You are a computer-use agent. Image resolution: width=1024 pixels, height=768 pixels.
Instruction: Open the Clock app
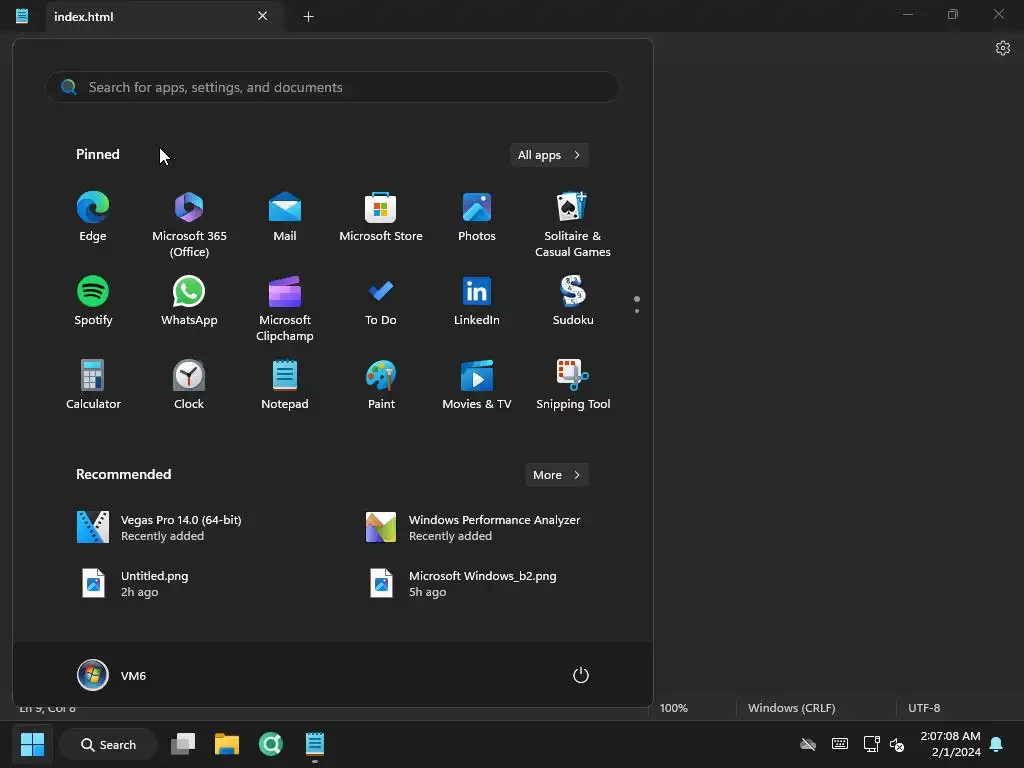pyautogui.click(x=189, y=385)
